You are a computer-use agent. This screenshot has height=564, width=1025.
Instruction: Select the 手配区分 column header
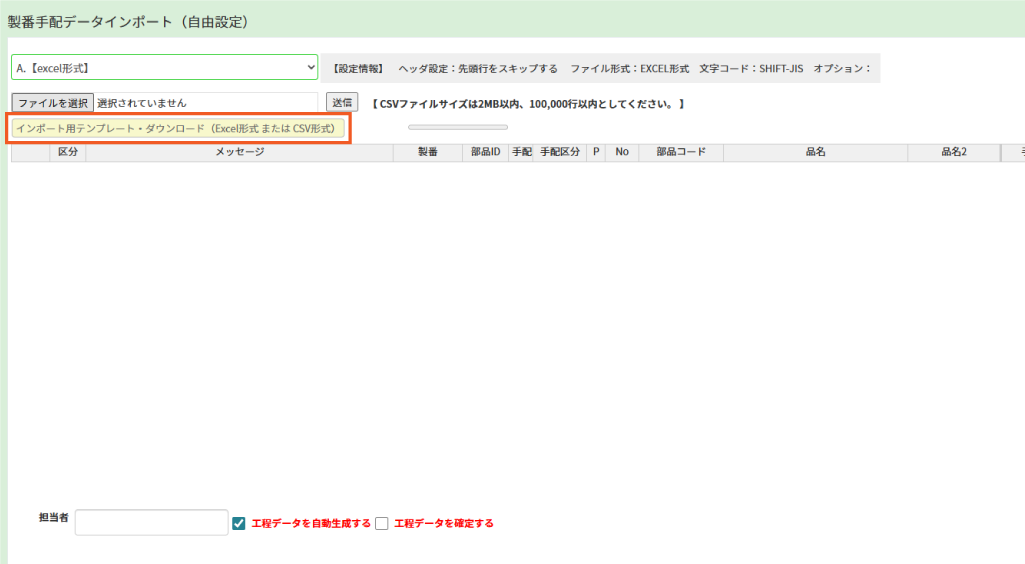[560, 152]
